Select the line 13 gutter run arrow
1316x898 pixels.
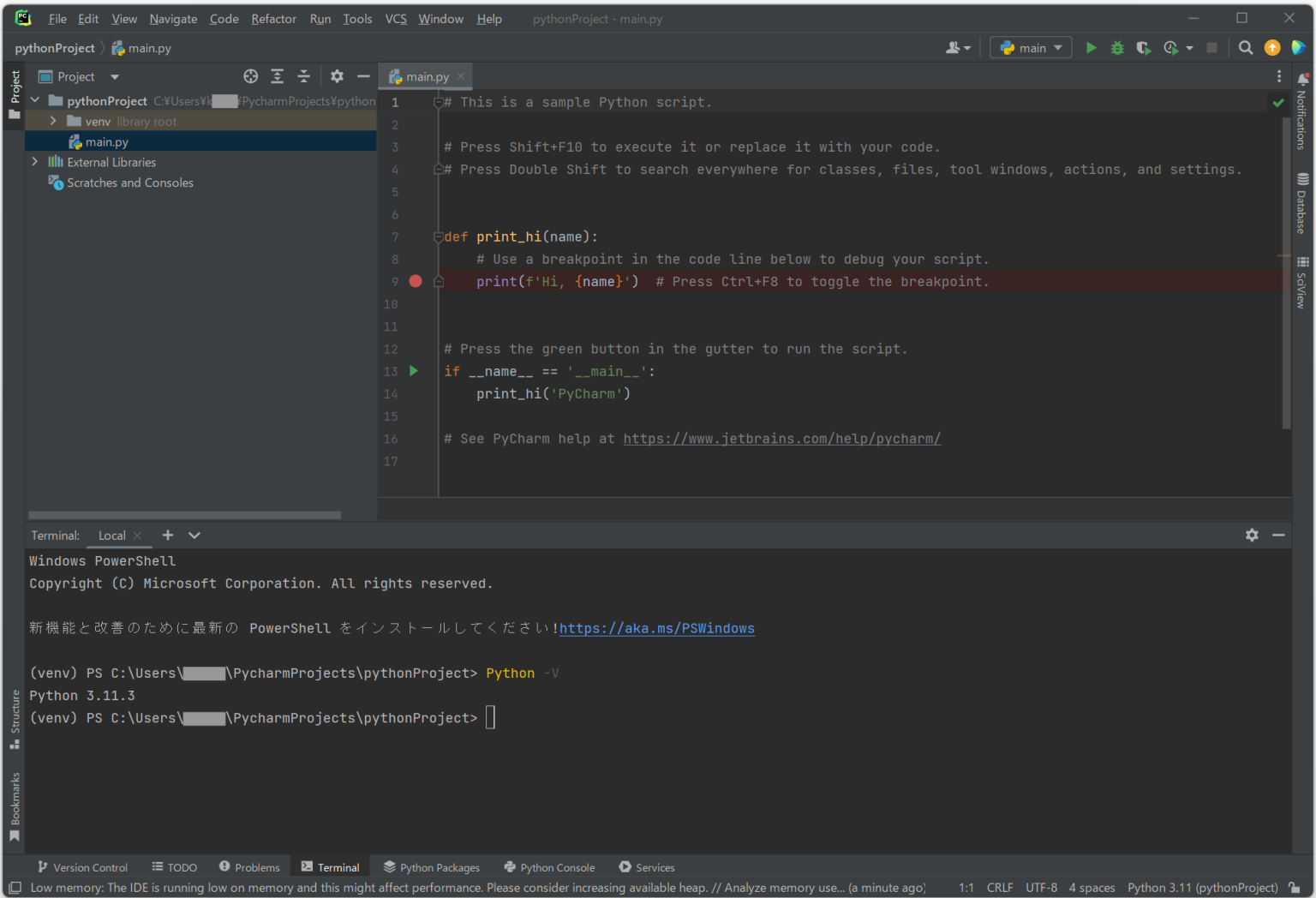point(414,371)
